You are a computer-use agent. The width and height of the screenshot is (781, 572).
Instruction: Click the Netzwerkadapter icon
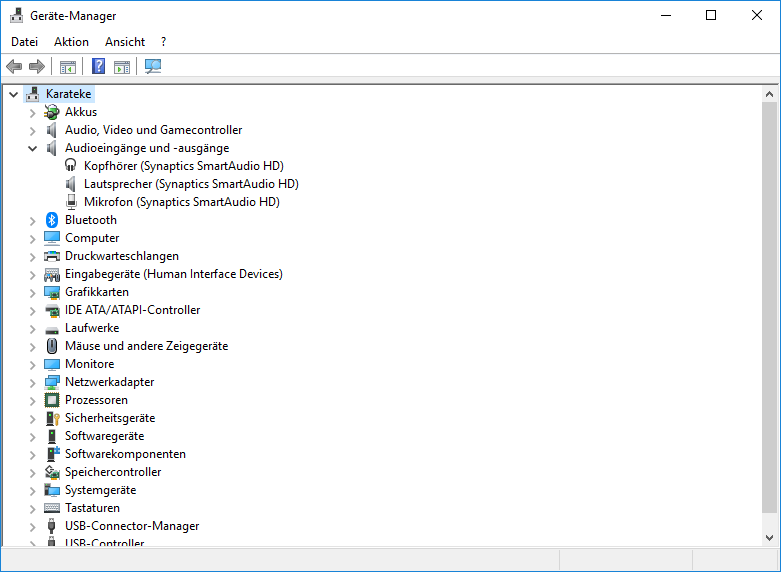(x=52, y=382)
